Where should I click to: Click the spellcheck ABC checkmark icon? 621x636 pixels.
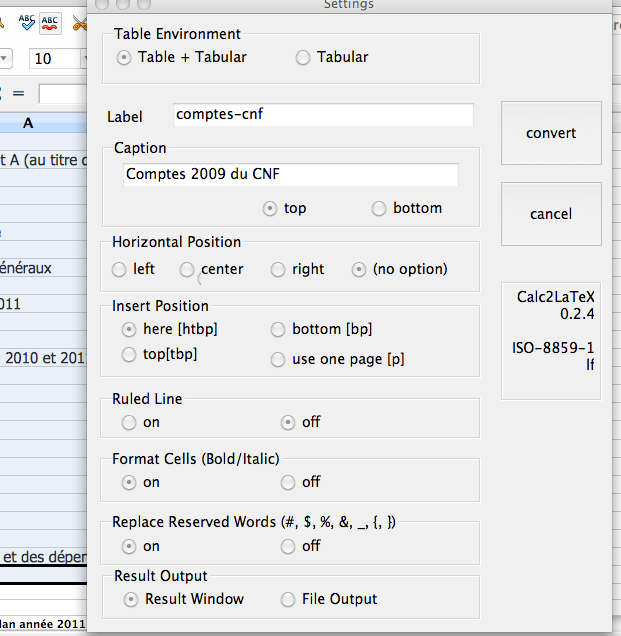click(x=26, y=20)
